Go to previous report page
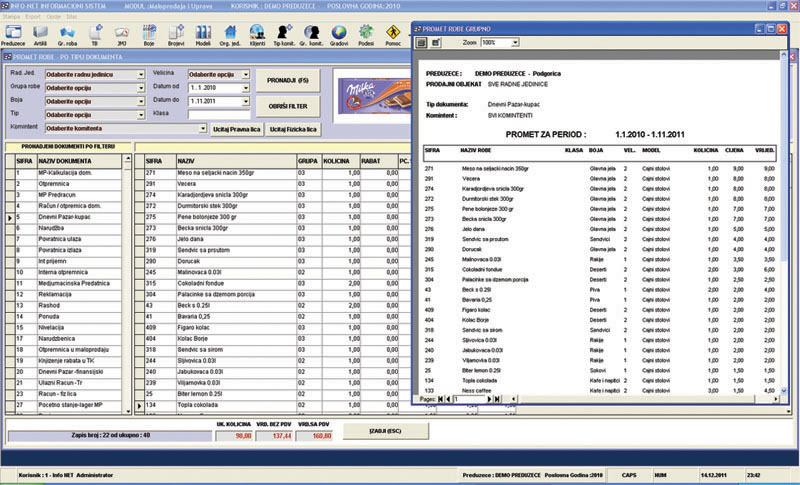This screenshot has width=800, height=485. pos(448,399)
